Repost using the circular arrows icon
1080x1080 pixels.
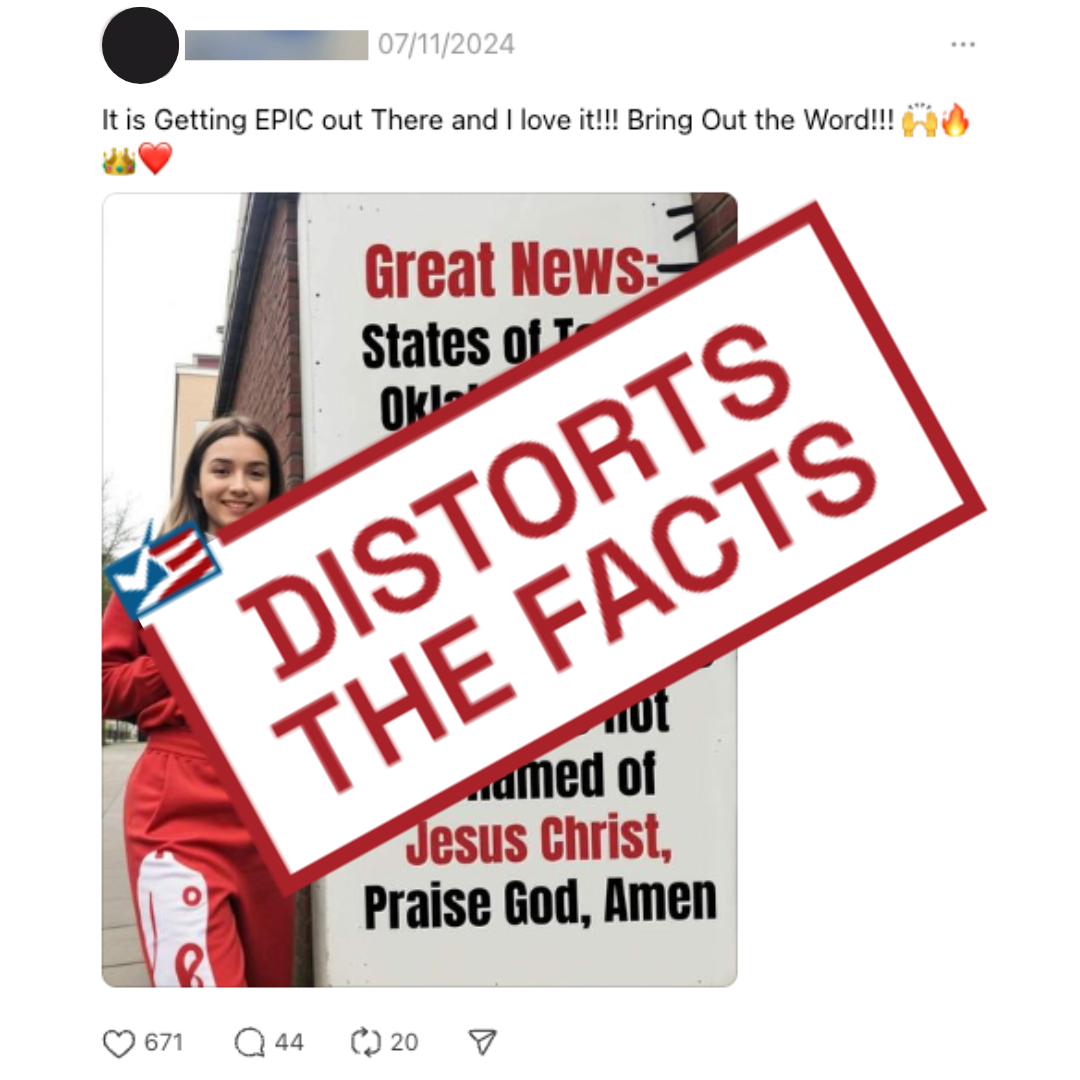[x=366, y=1042]
